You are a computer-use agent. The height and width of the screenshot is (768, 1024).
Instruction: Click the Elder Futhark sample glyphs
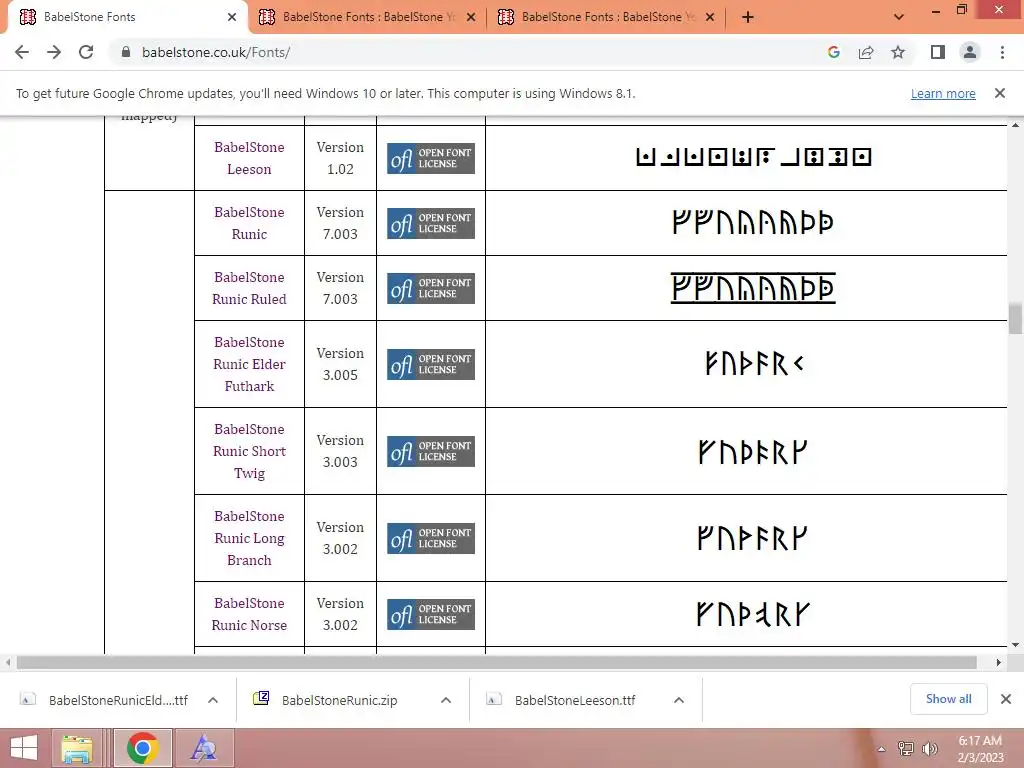(x=754, y=364)
